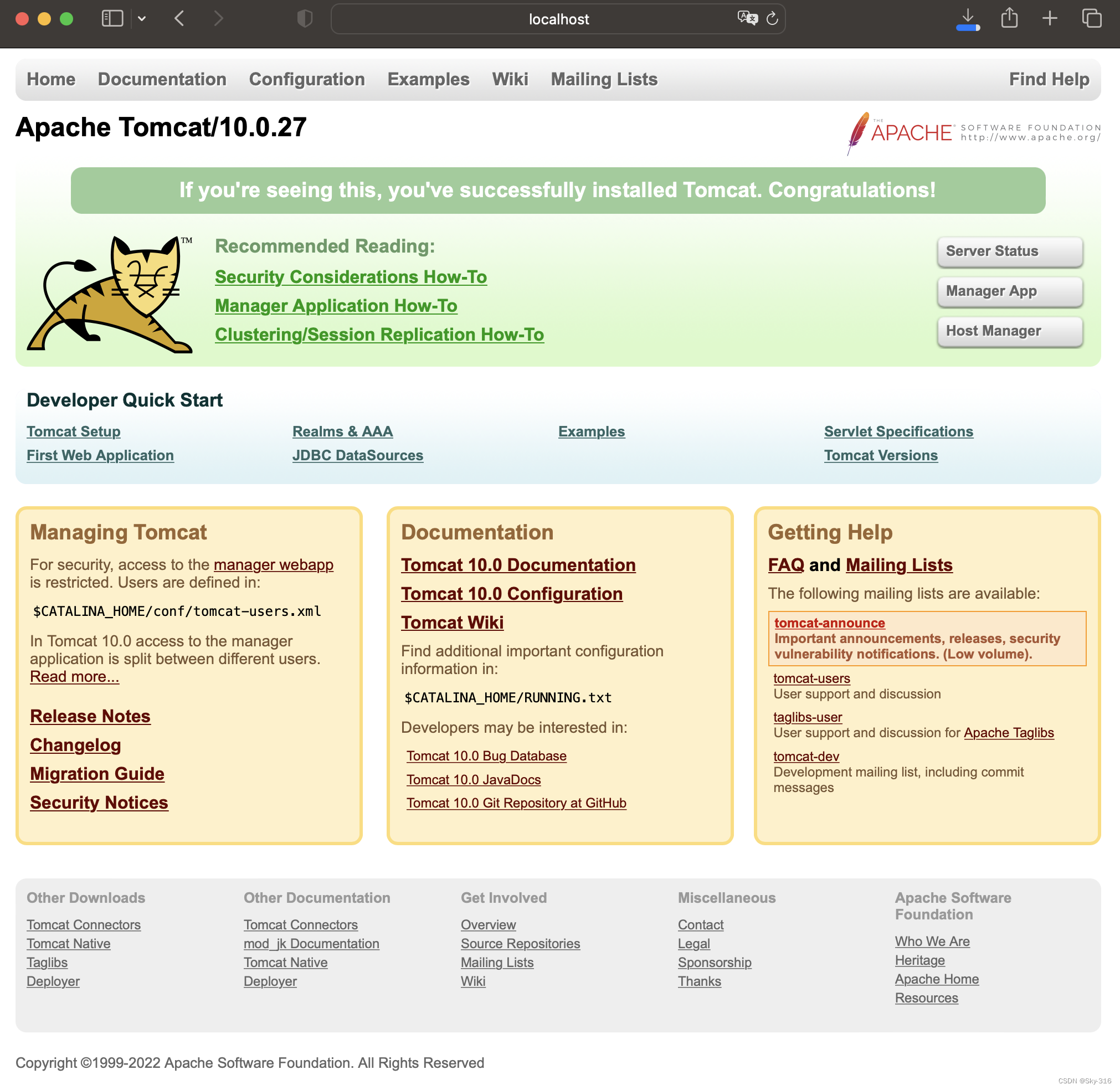Image resolution: width=1120 pixels, height=1090 pixels.
Task: Select Home in the navigation bar
Action: pyautogui.click(x=51, y=79)
